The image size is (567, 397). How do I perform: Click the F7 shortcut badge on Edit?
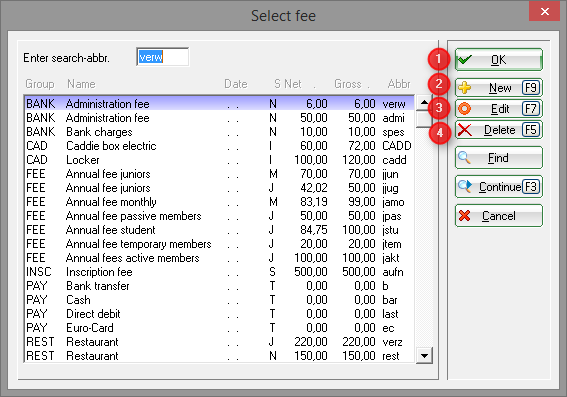[530, 108]
